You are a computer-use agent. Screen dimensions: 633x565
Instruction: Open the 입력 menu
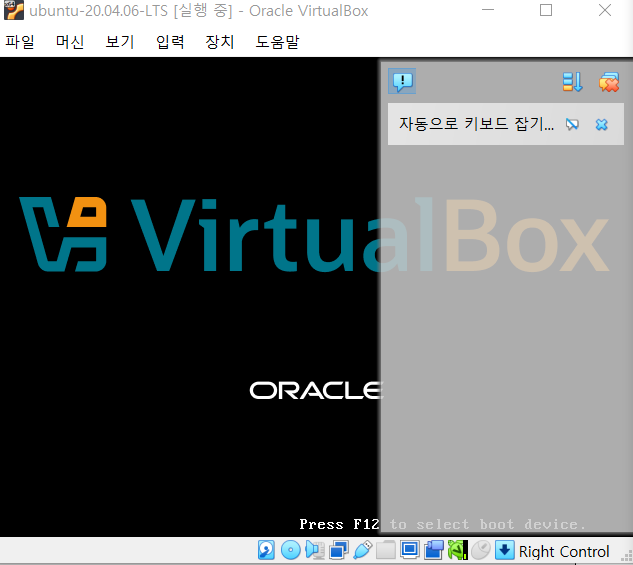tap(170, 42)
